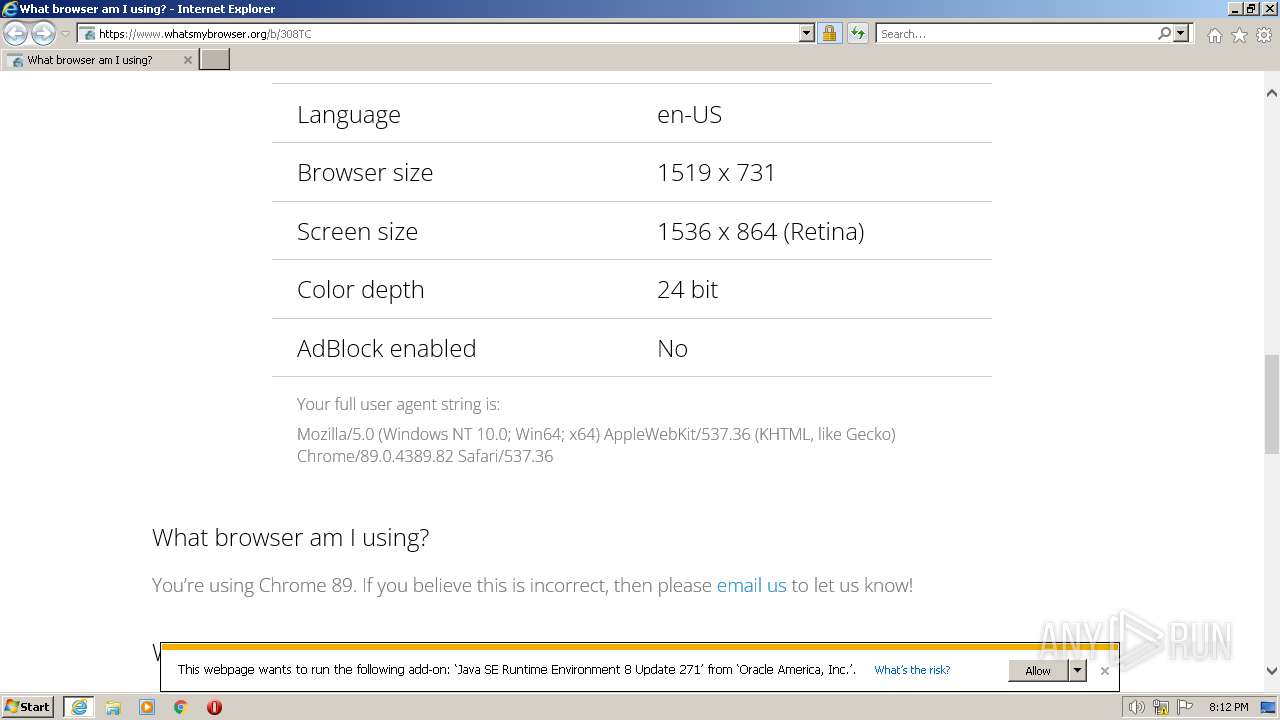Open File Explorer folder taskbar icon
The image size is (1280, 720).
point(113,707)
